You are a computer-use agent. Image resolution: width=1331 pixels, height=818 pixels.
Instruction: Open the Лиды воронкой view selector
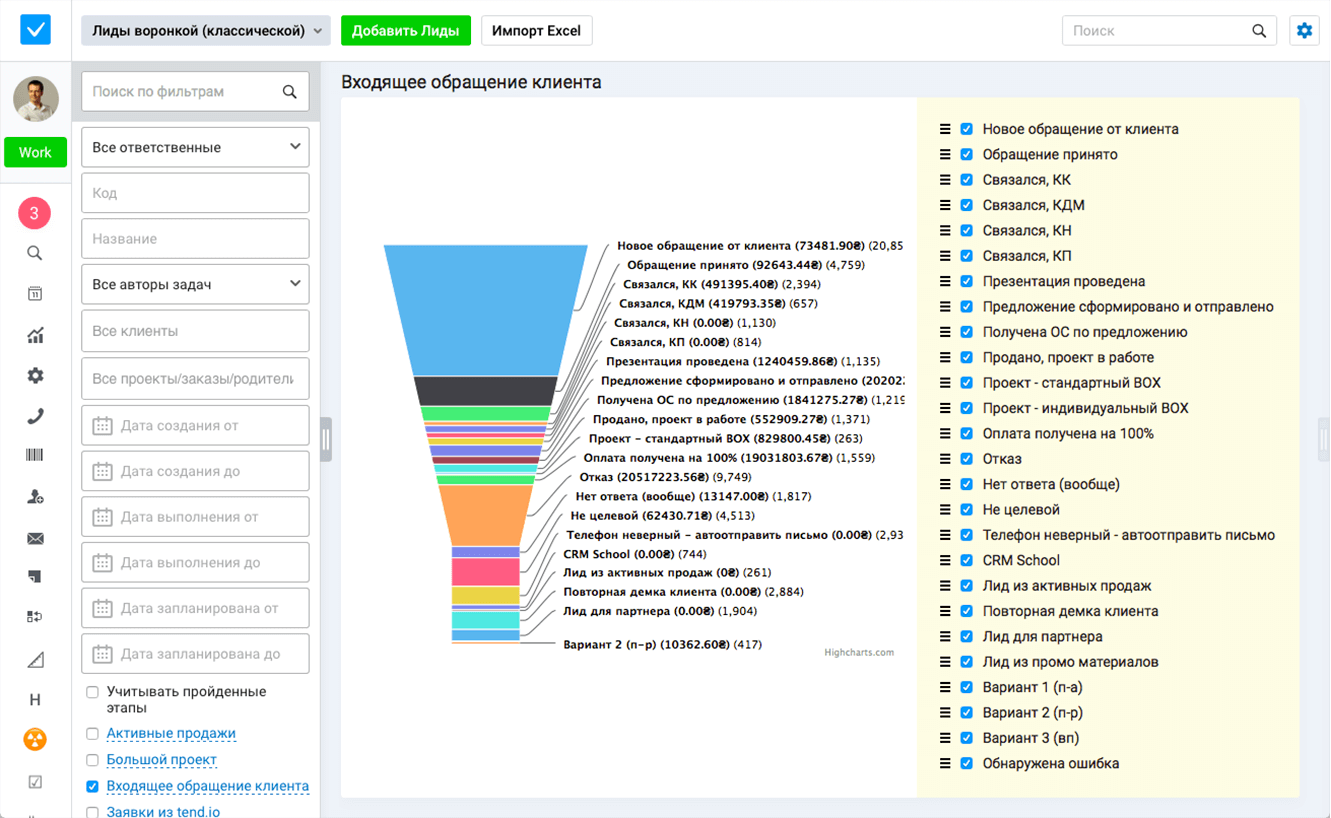206,31
